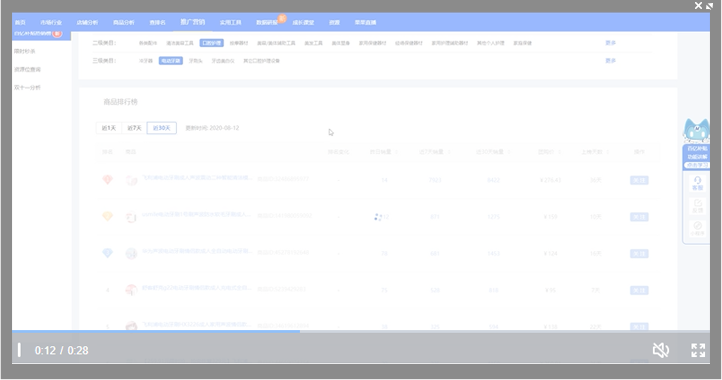The width and height of the screenshot is (722, 380).
Task: Click the mini program compass icon
Action: click(x=697, y=228)
